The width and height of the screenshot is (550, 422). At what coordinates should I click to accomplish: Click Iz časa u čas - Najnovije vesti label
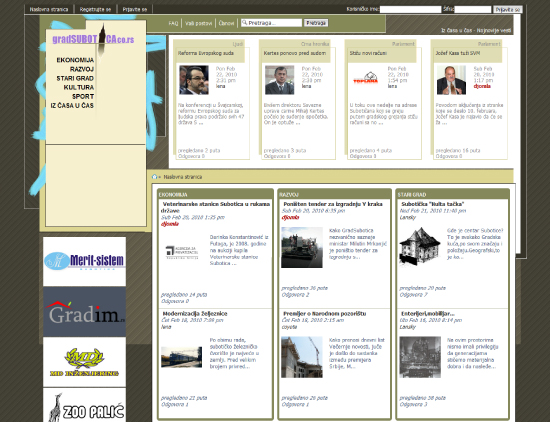(x=476, y=31)
